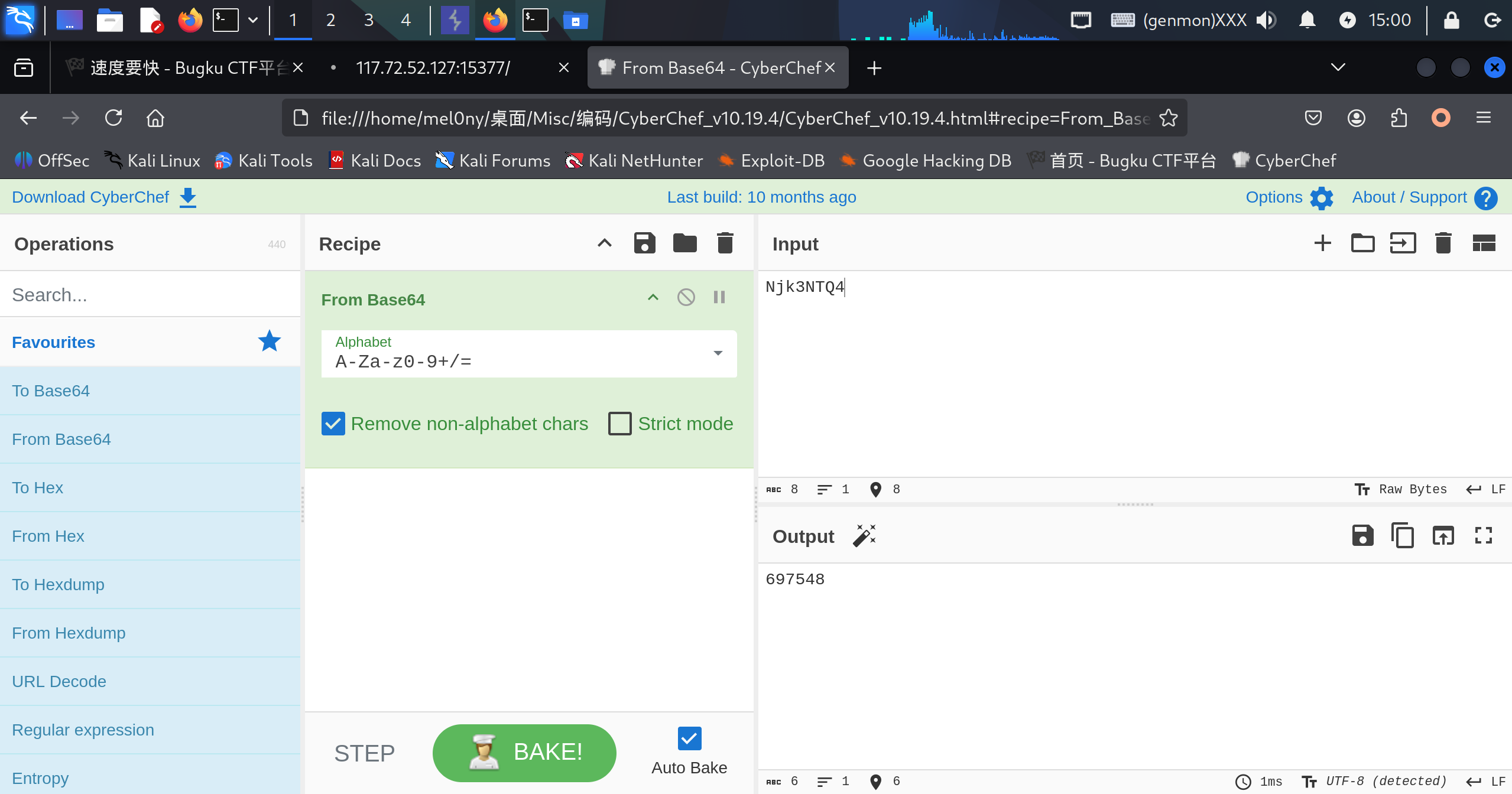Image resolution: width=1512 pixels, height=794 pixels.
Task: Switch to the Bugku CTF browser tab
Action: click(x=177, y=68)
